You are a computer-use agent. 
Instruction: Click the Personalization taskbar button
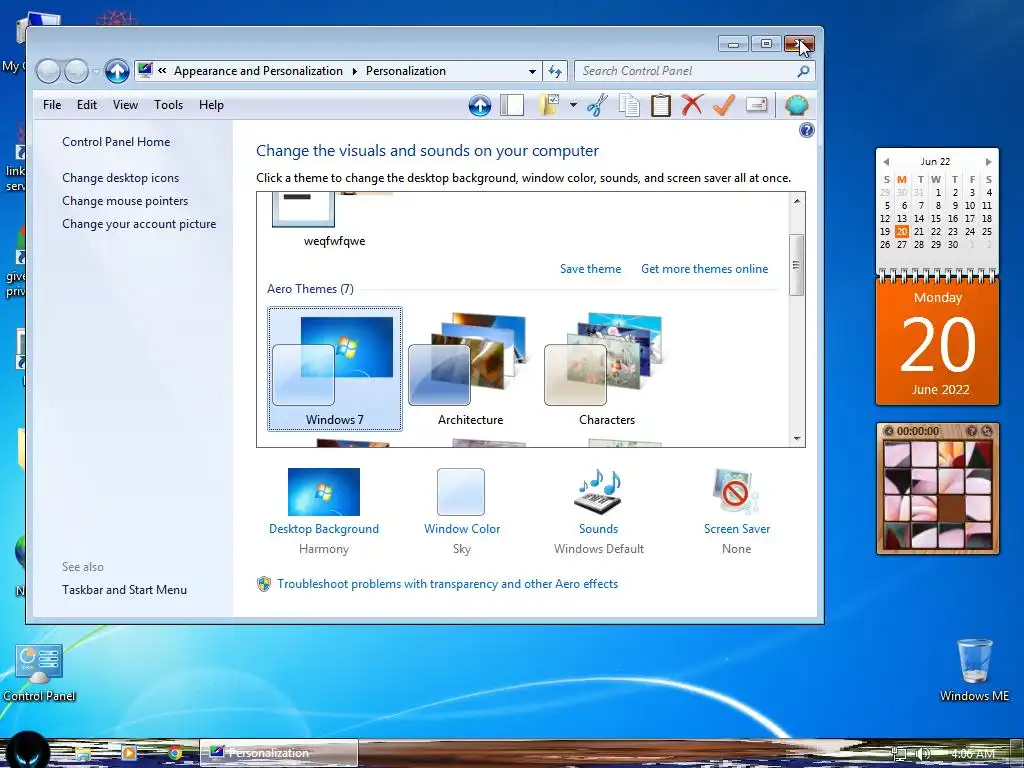point(279,753)
